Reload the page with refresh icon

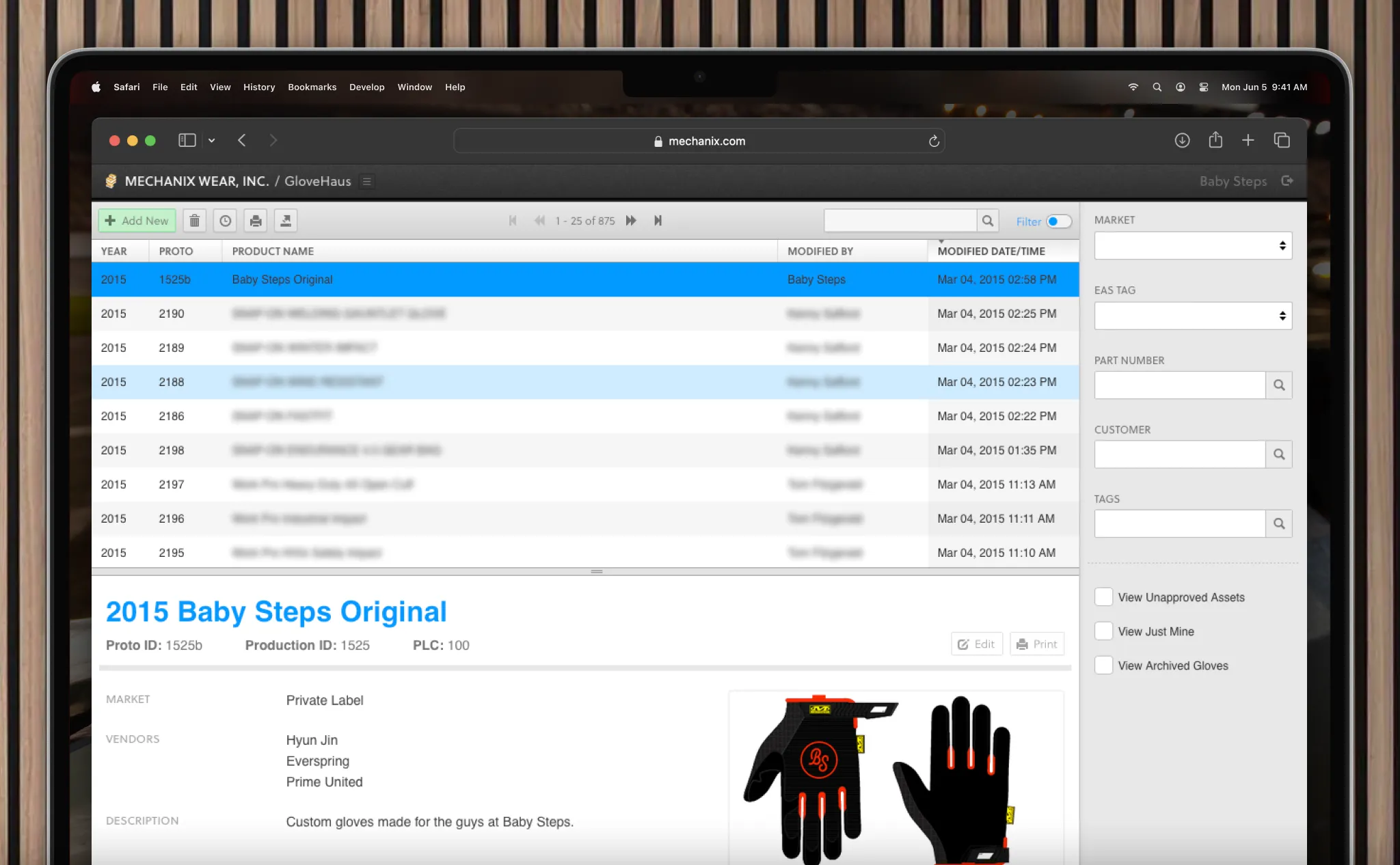coord(934,141)
